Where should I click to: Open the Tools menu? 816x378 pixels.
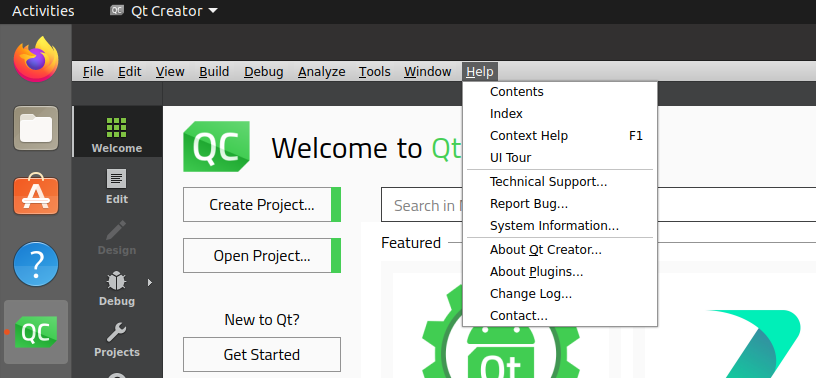[375, 72]
